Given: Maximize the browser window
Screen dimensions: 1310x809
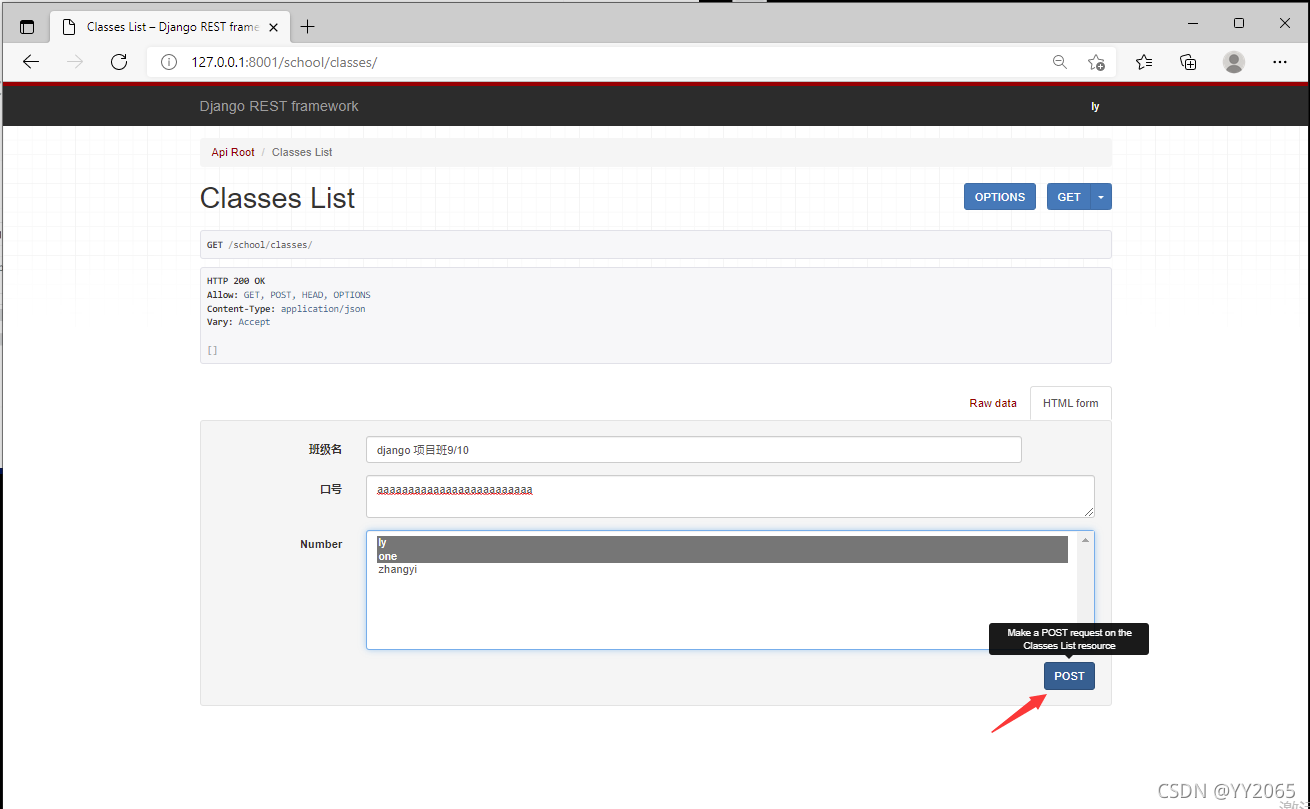Looking at the screenshot, I should (1239, 23).
